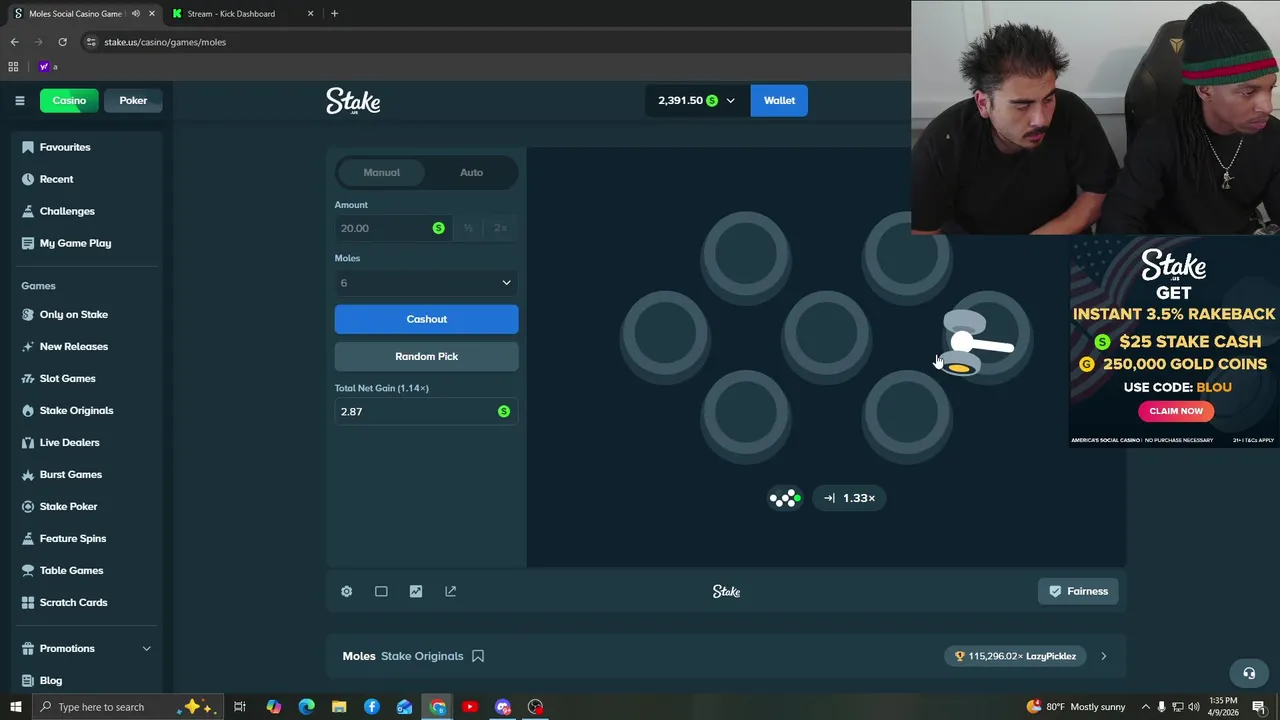Click CLAIM NOW on the Stake promo

tap(1176, 411)
